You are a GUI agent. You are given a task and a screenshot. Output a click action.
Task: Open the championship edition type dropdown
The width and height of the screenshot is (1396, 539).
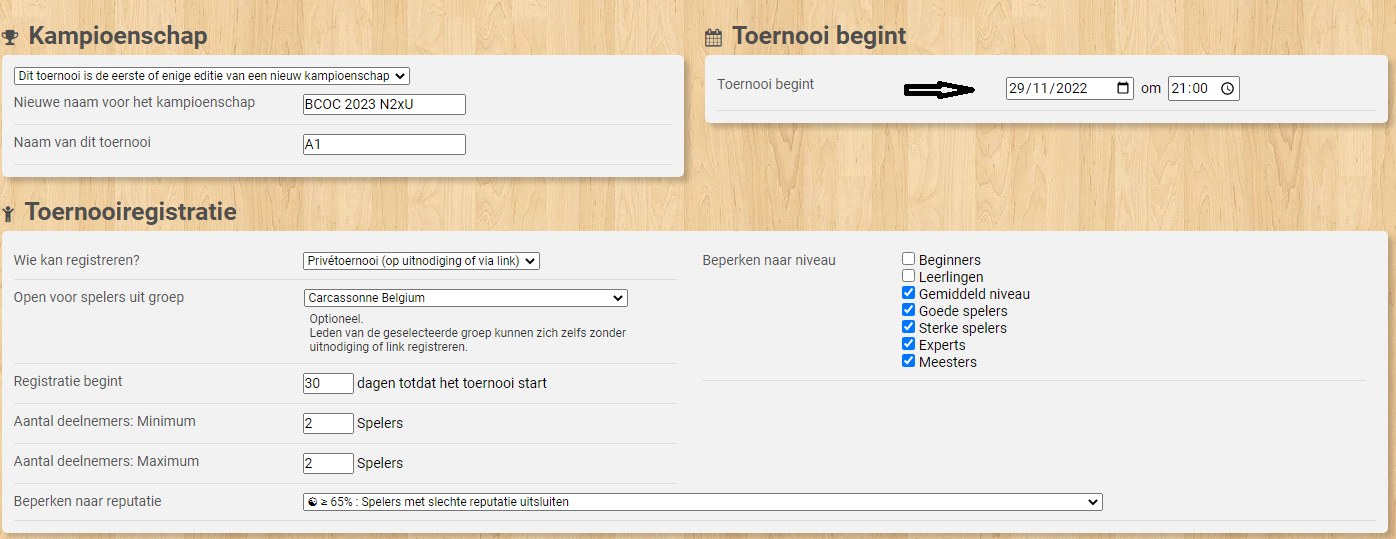click(x=212, y=76)
